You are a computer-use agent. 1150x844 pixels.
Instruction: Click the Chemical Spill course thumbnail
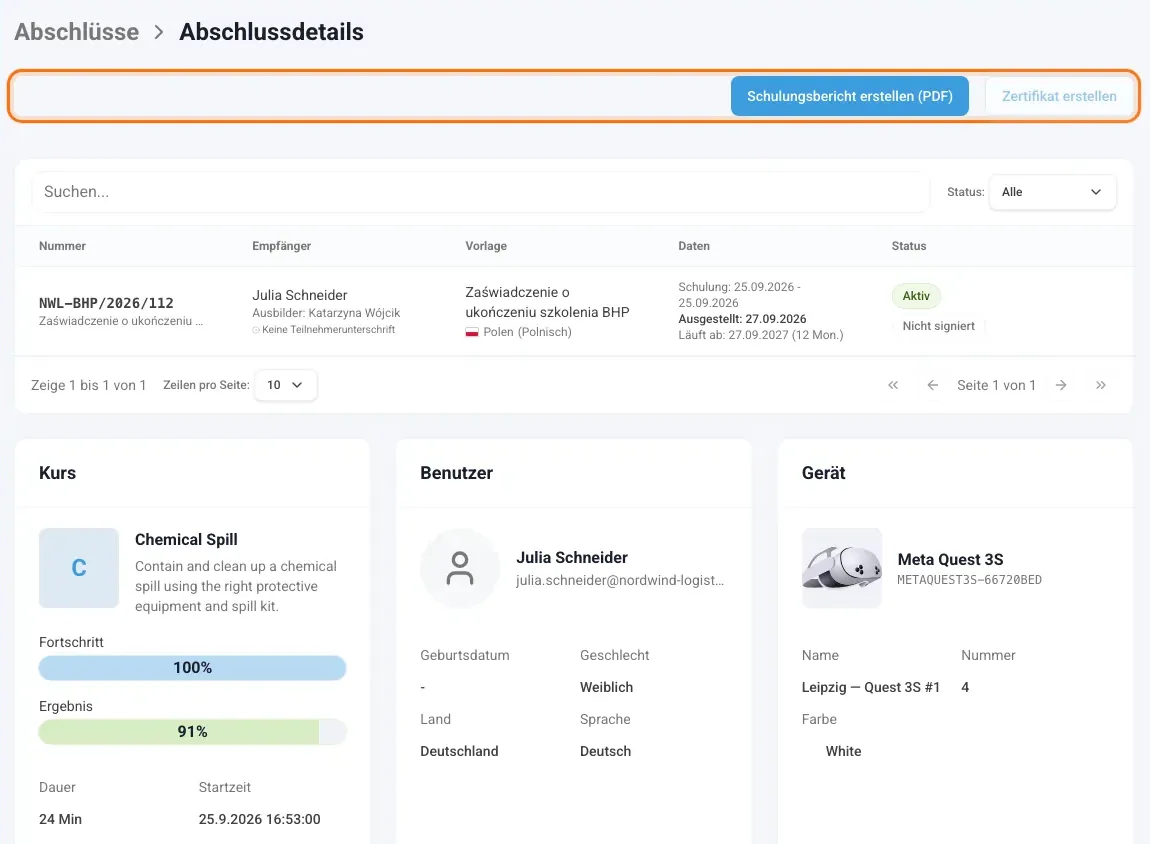click(x=78, y=568)
